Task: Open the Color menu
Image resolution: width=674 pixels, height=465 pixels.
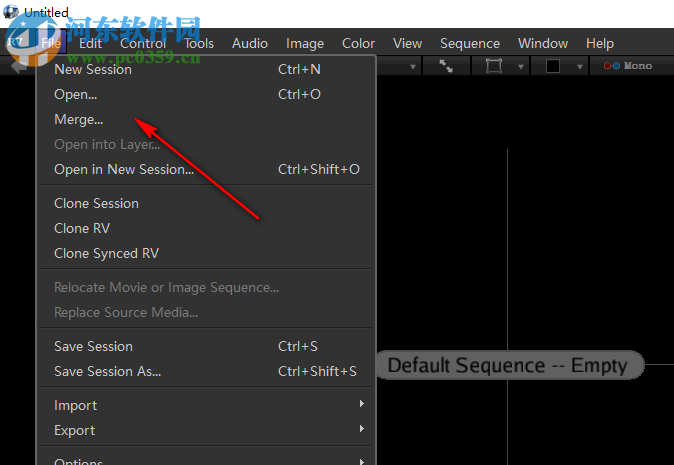Action: click(358, 43)
